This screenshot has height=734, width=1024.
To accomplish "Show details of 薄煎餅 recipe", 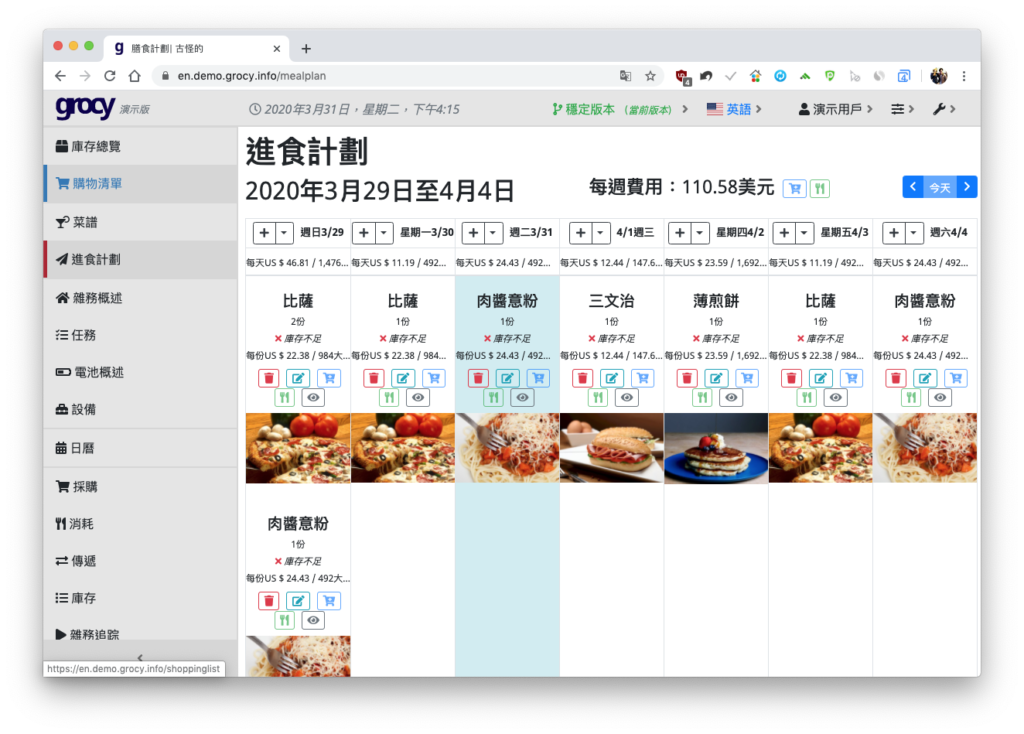I will [731, 397].
